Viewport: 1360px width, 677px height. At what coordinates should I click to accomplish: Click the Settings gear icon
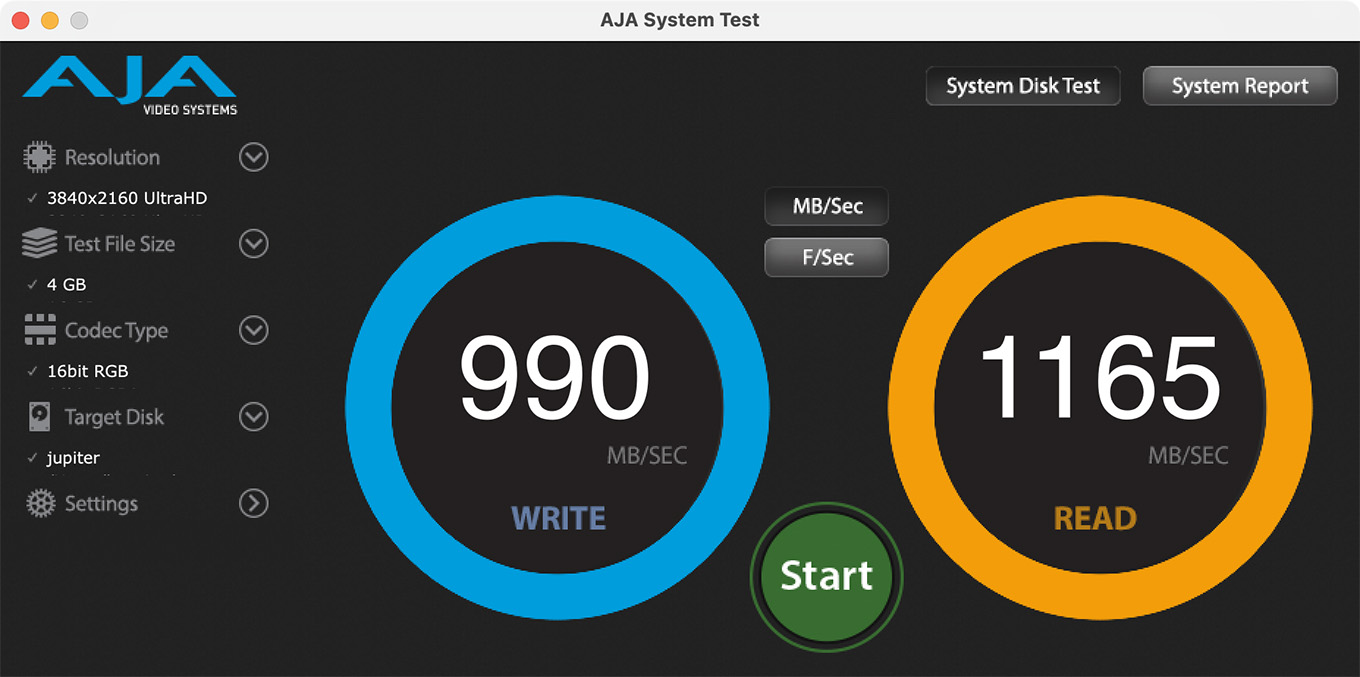pos(39,504)
